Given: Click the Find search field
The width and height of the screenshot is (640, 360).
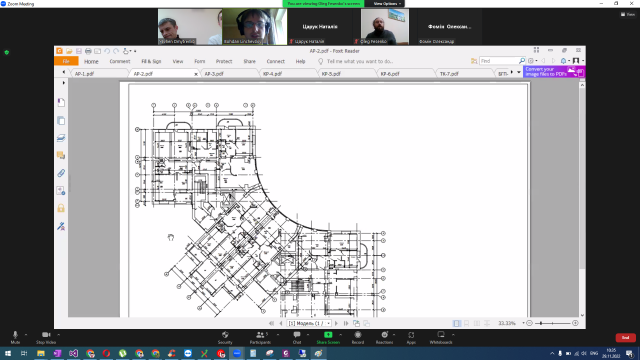Looking at the screenshot, I should (x=499, y=61).
